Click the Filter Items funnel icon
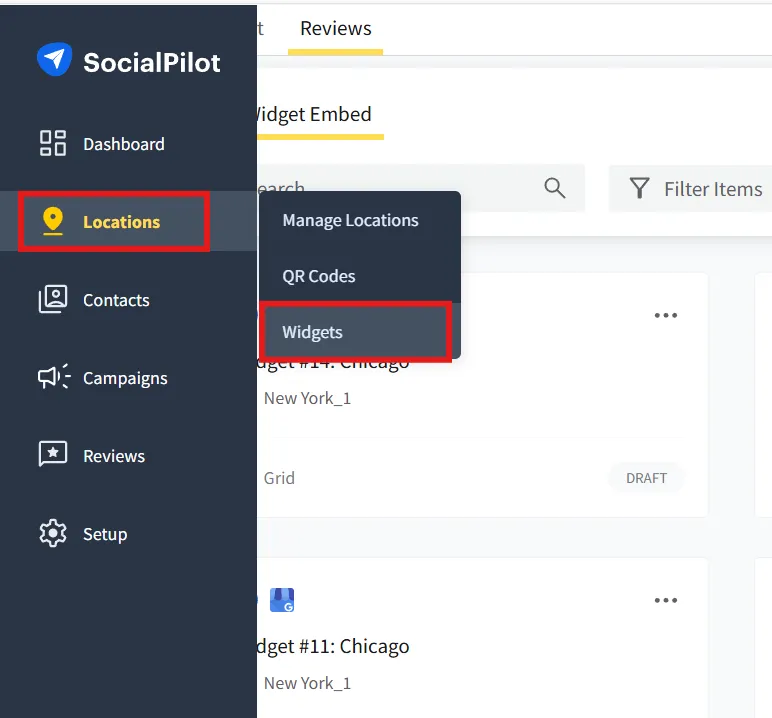Screen dimensions: 772x718 point(640,188)
